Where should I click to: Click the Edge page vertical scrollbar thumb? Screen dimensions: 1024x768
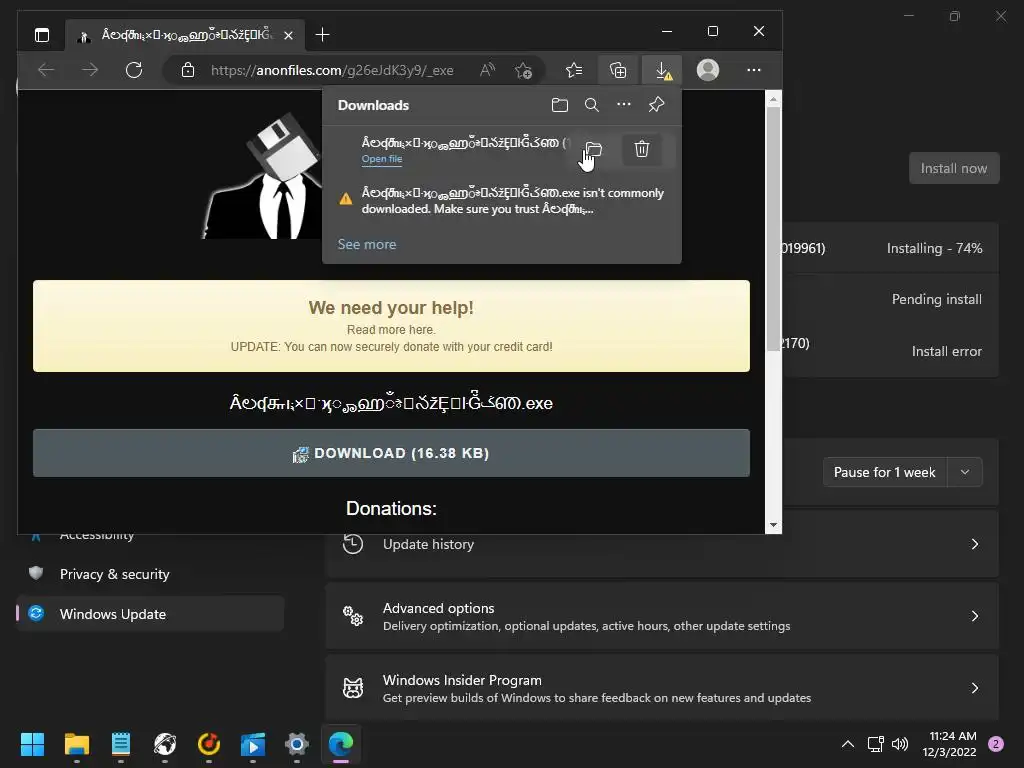point(773,229)
